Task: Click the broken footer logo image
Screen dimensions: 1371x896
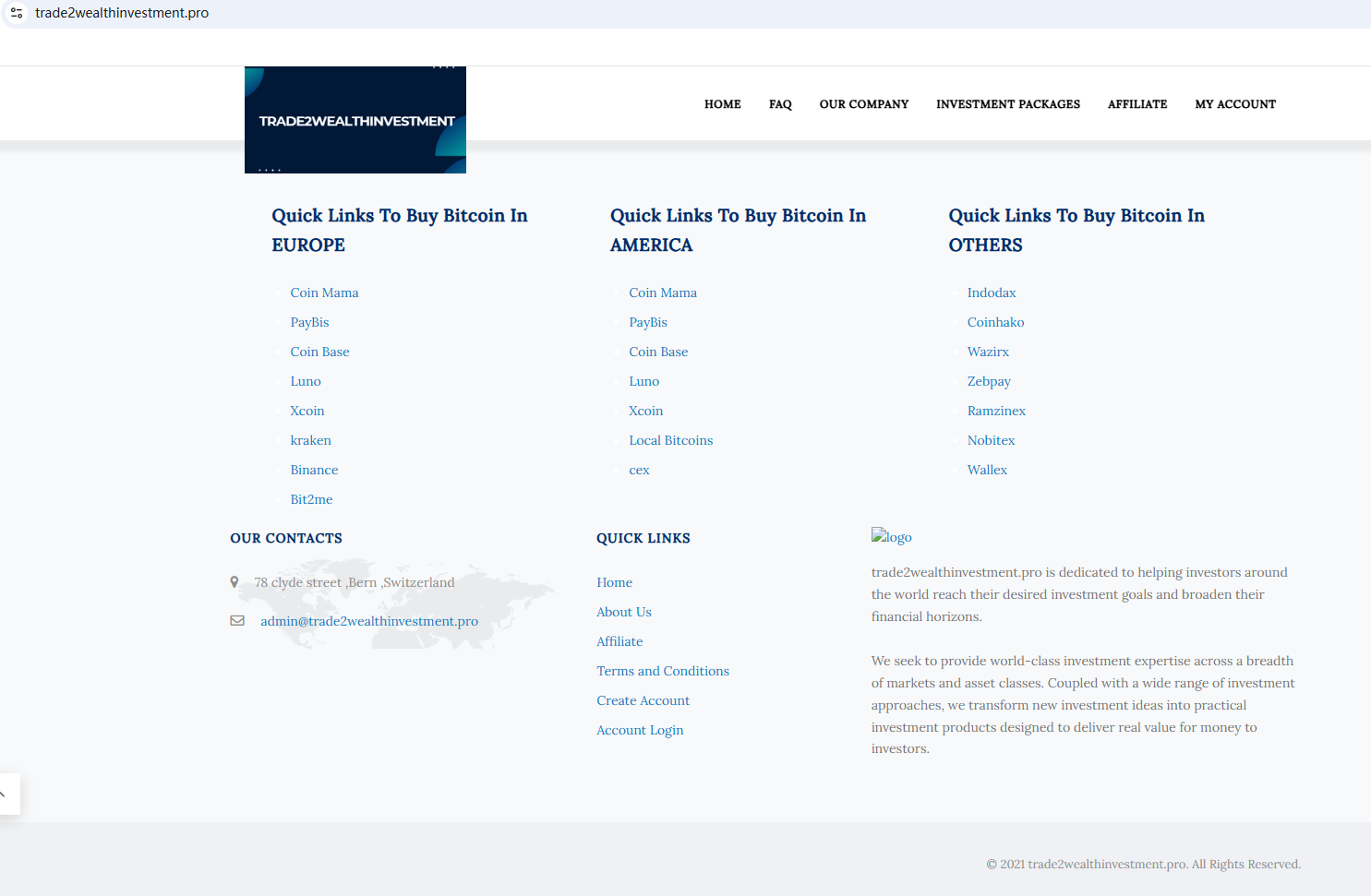Action: (891, 537)
